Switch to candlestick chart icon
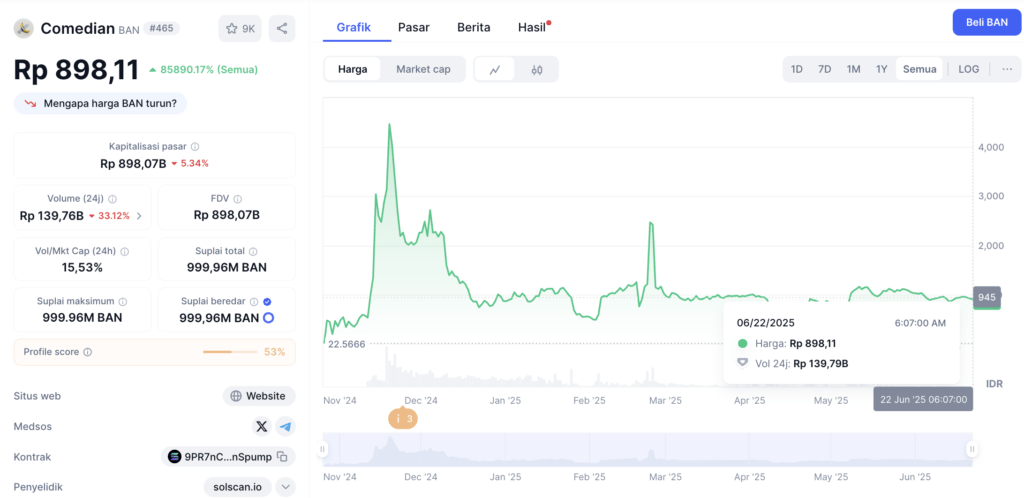 (x=537, y=70)
